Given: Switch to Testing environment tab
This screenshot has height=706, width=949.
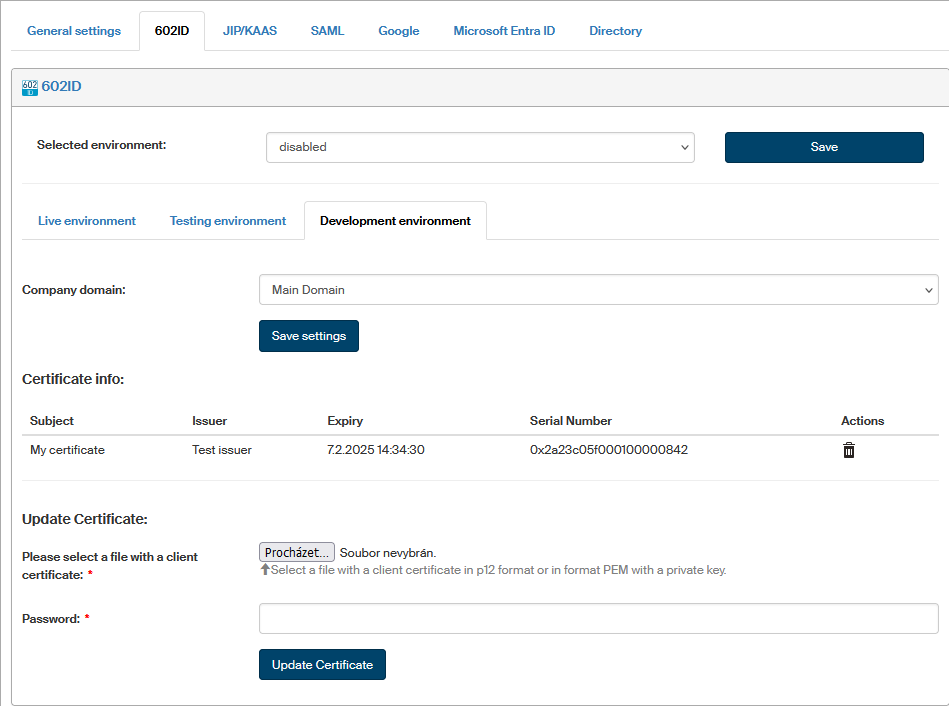Looking at the screenshot, I should (228, 221).
